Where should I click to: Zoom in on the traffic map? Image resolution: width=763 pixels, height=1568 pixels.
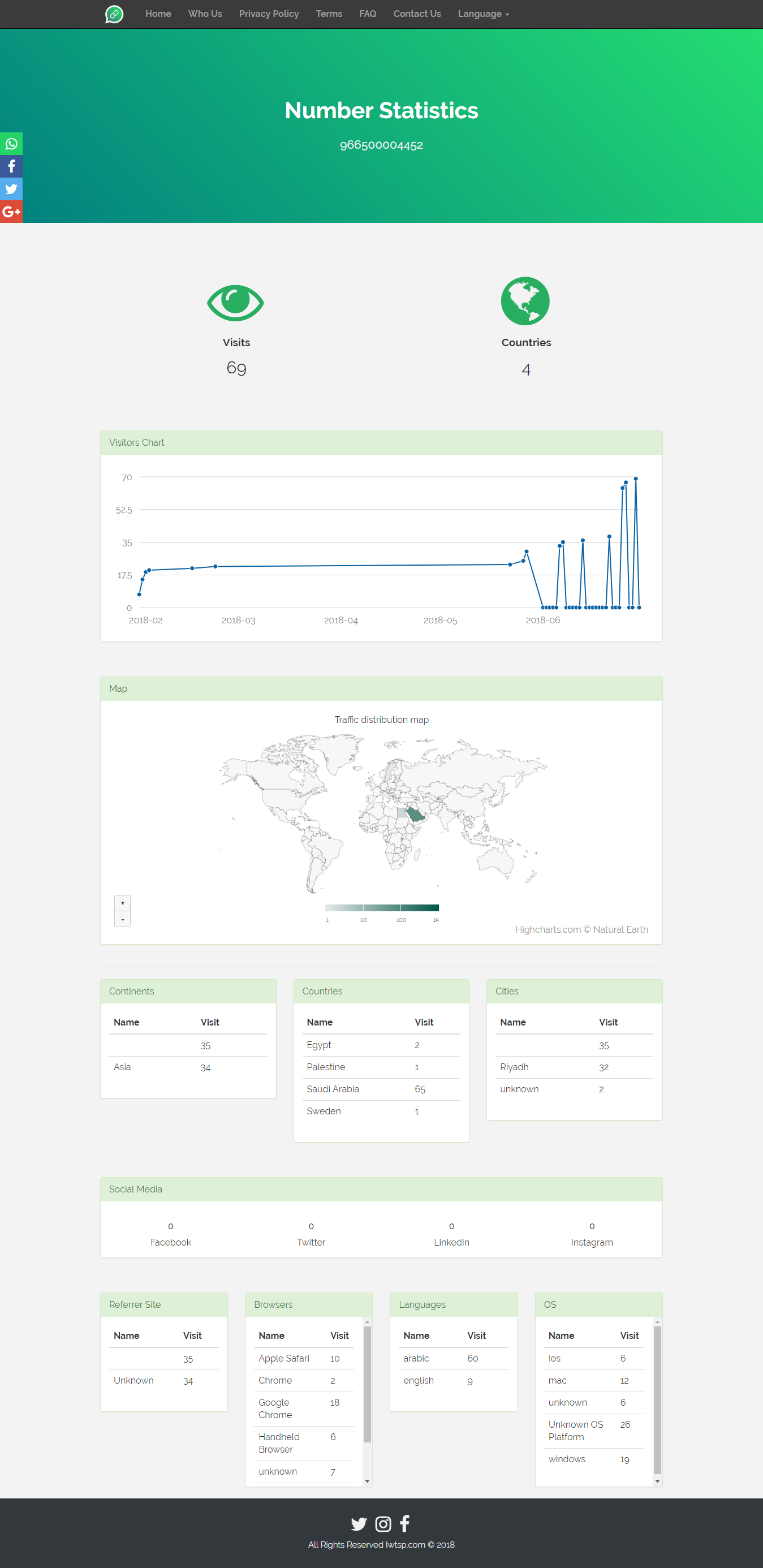122,903
